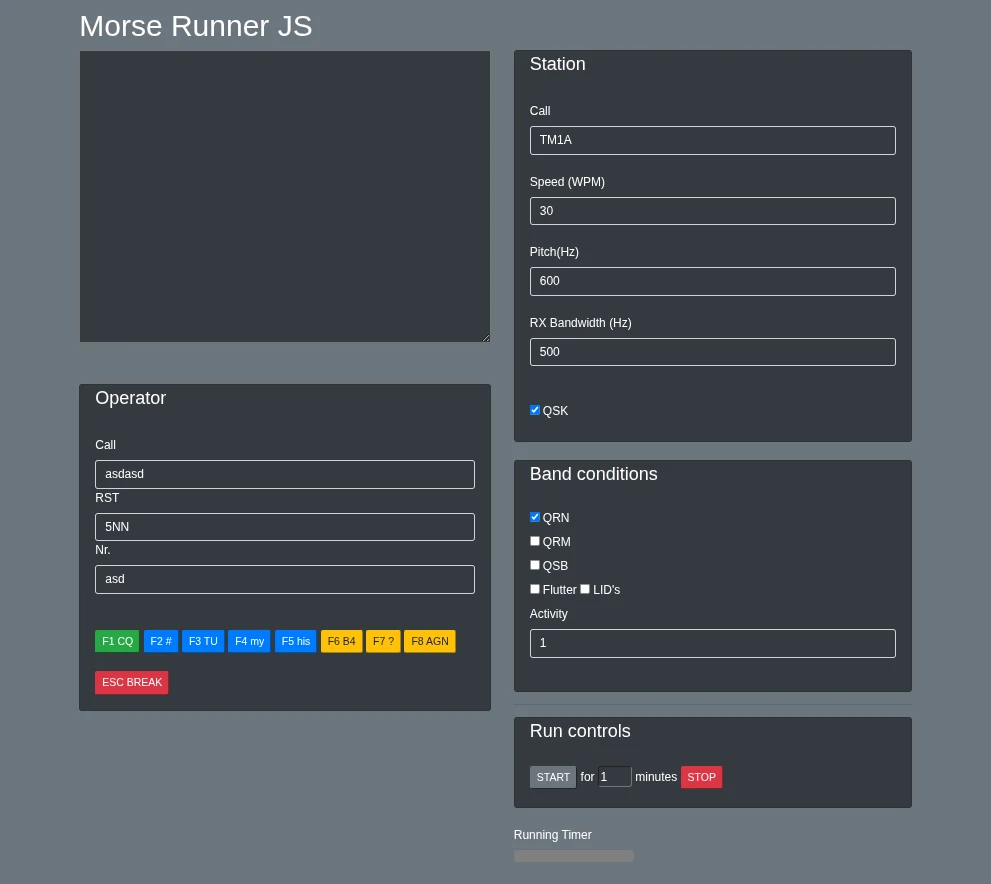Click the ESC BREAK button
Viewport: 991px width, 884px height.
[131, 682]
